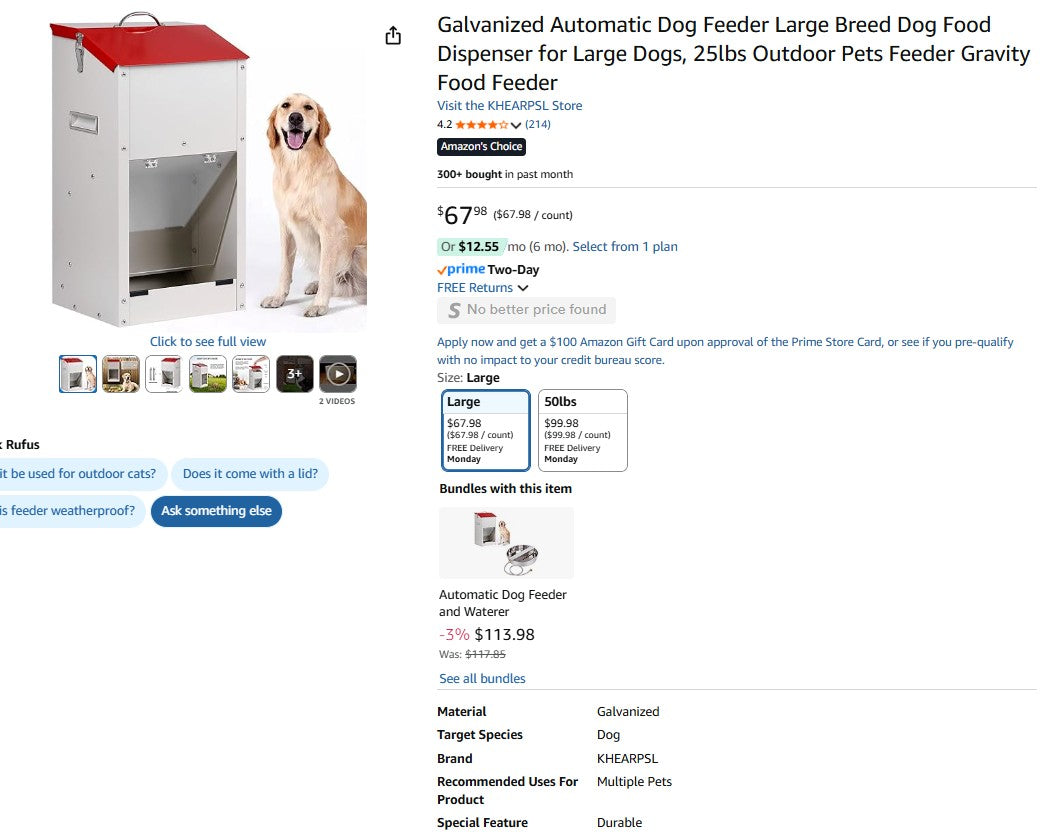Select the Large size option
The image size is (1056, 832).
click(x=485, y=430)
